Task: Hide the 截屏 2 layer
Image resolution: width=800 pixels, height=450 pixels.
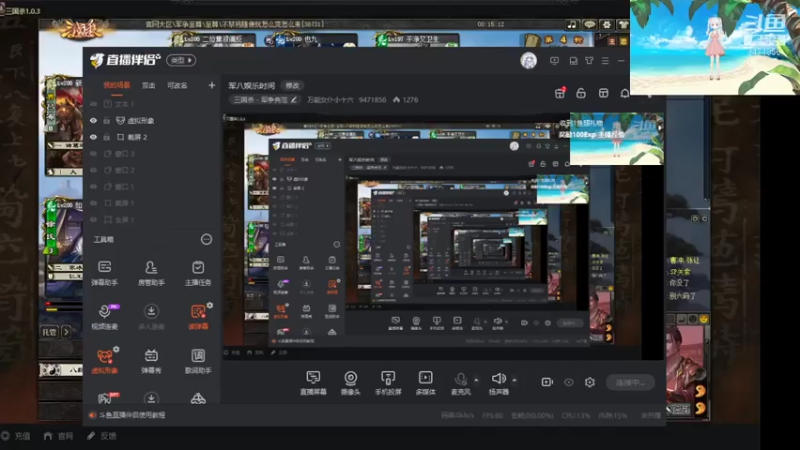Action: [x=93, y=137]
